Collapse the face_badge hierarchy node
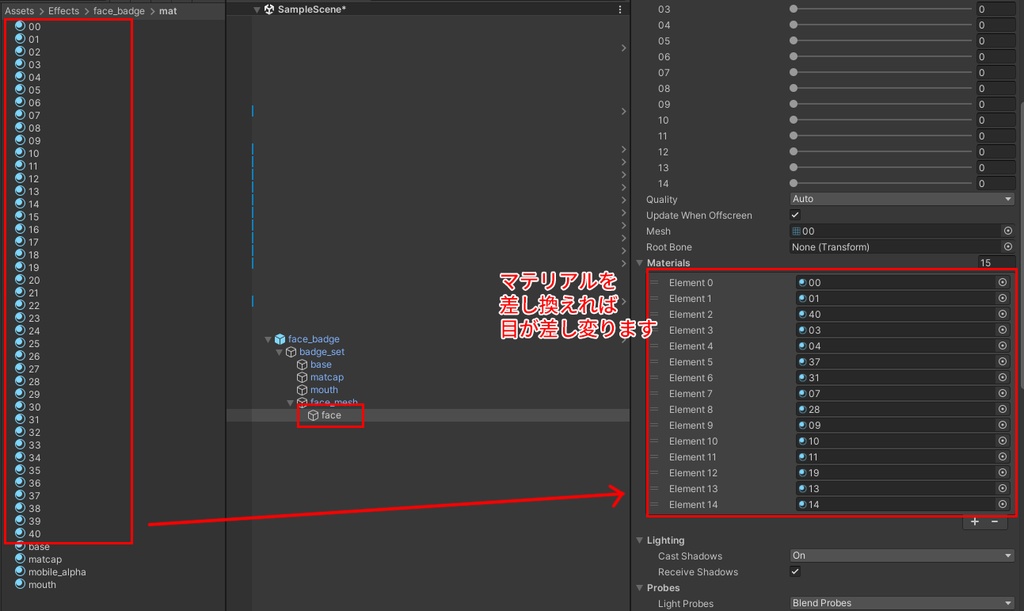Viewport: 1024px width, 611px height. (268, 339)
